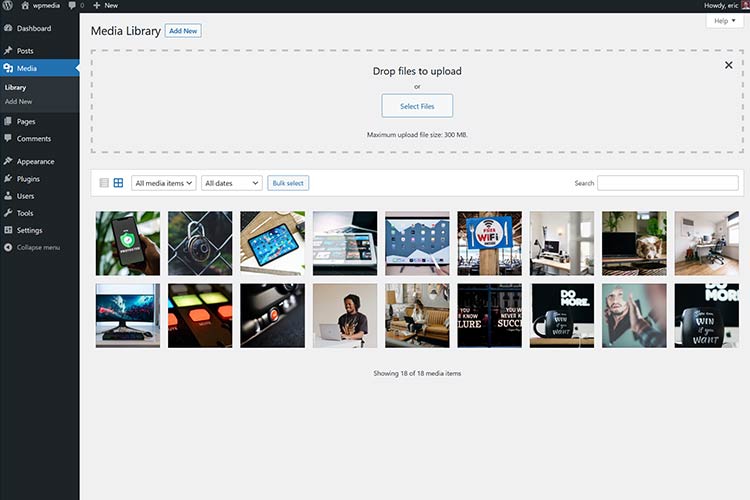This screenshot has width=750, height=500.
Task: Open the Pages menu item
Action: click(x=26, y=121)
